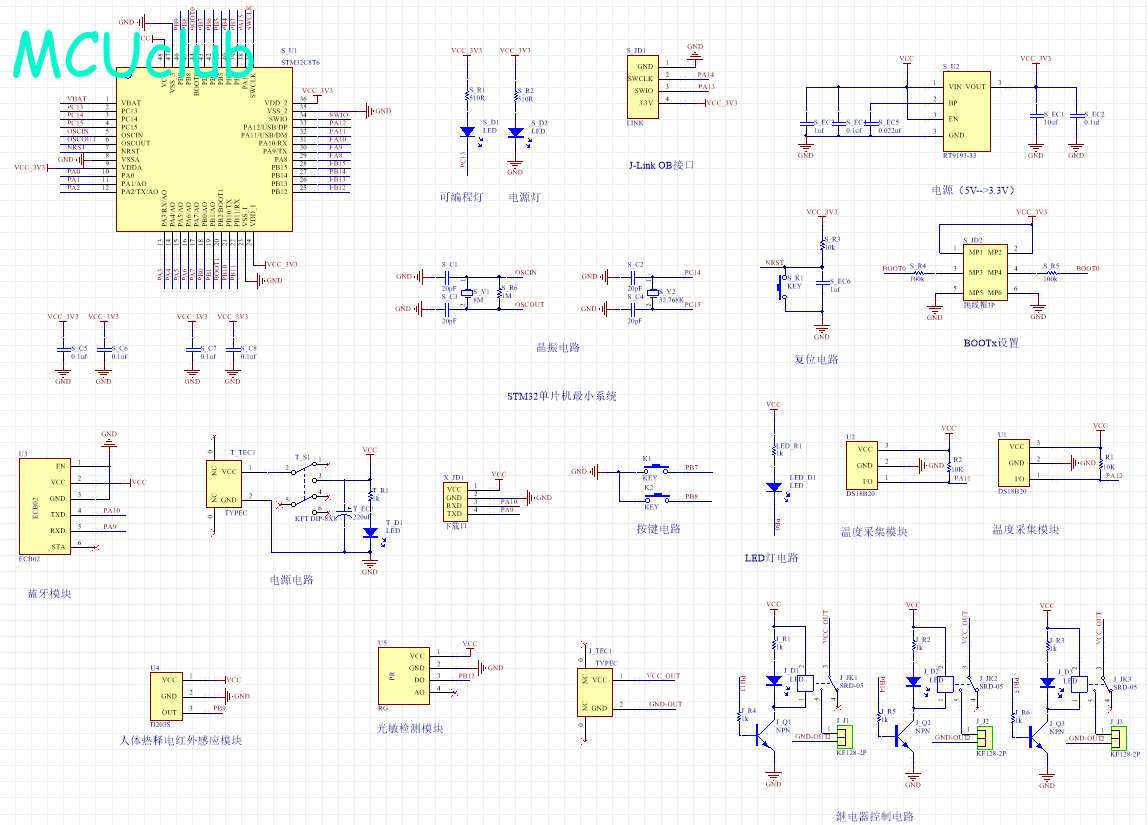Select the 32.768K crystal S_Y2
The image size is (1148, 825).
pos(652,293)
